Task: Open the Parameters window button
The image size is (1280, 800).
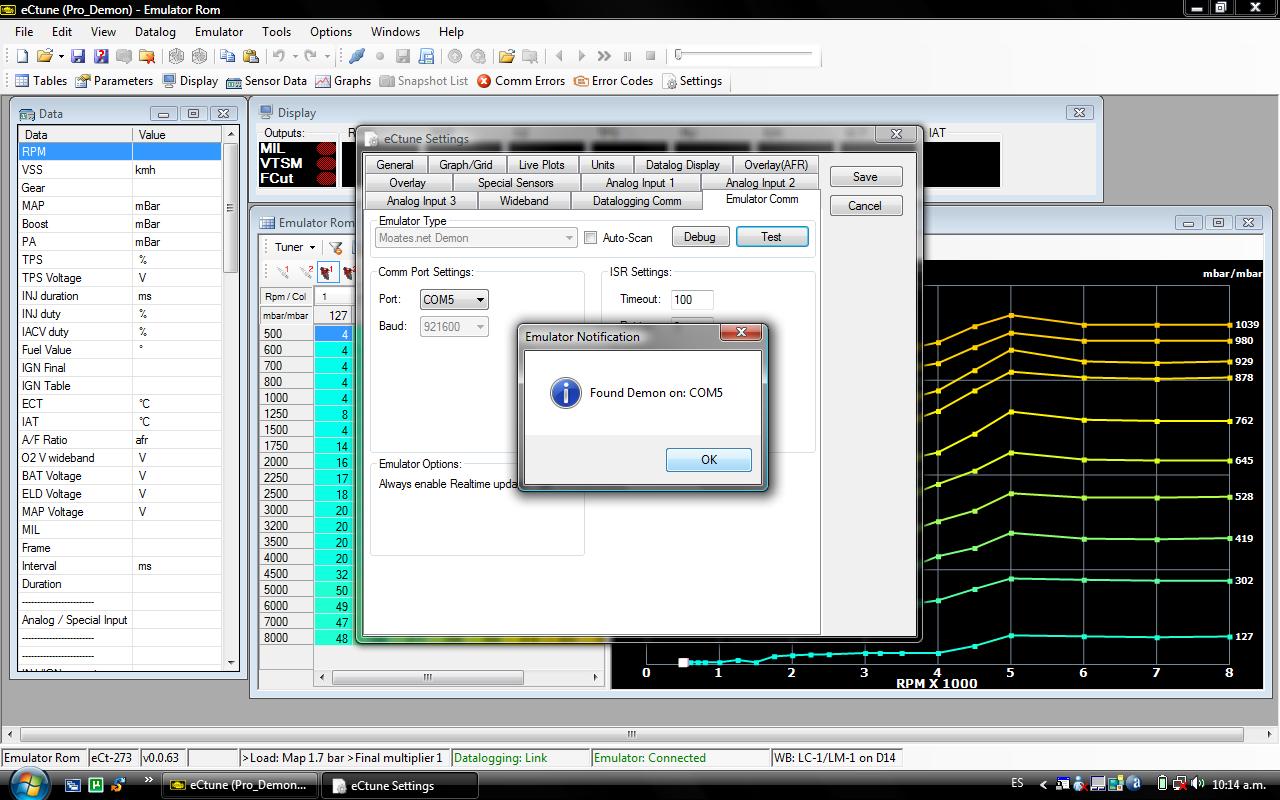Action: pyautogui.click(x=114, y=81)
